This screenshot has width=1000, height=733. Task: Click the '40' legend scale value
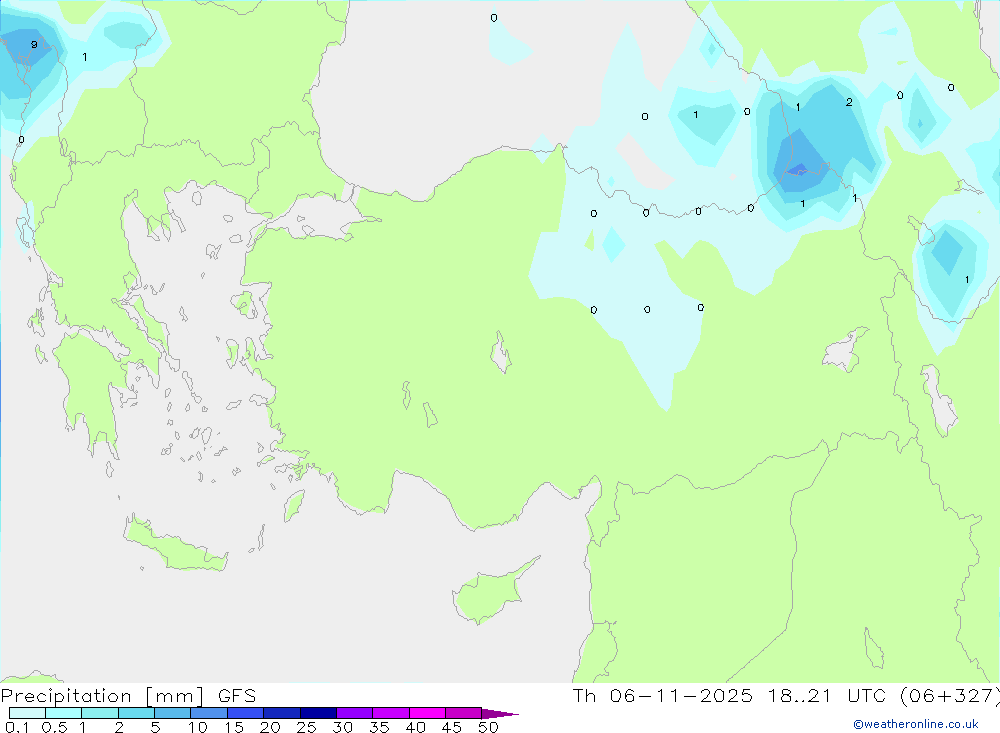coord(415,727)
